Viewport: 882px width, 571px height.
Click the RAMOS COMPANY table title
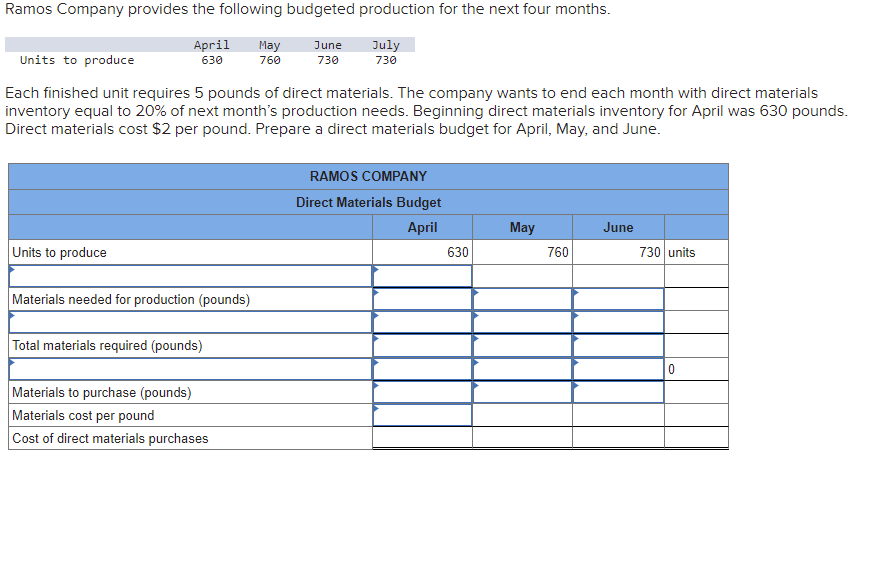tap(368, 177)
